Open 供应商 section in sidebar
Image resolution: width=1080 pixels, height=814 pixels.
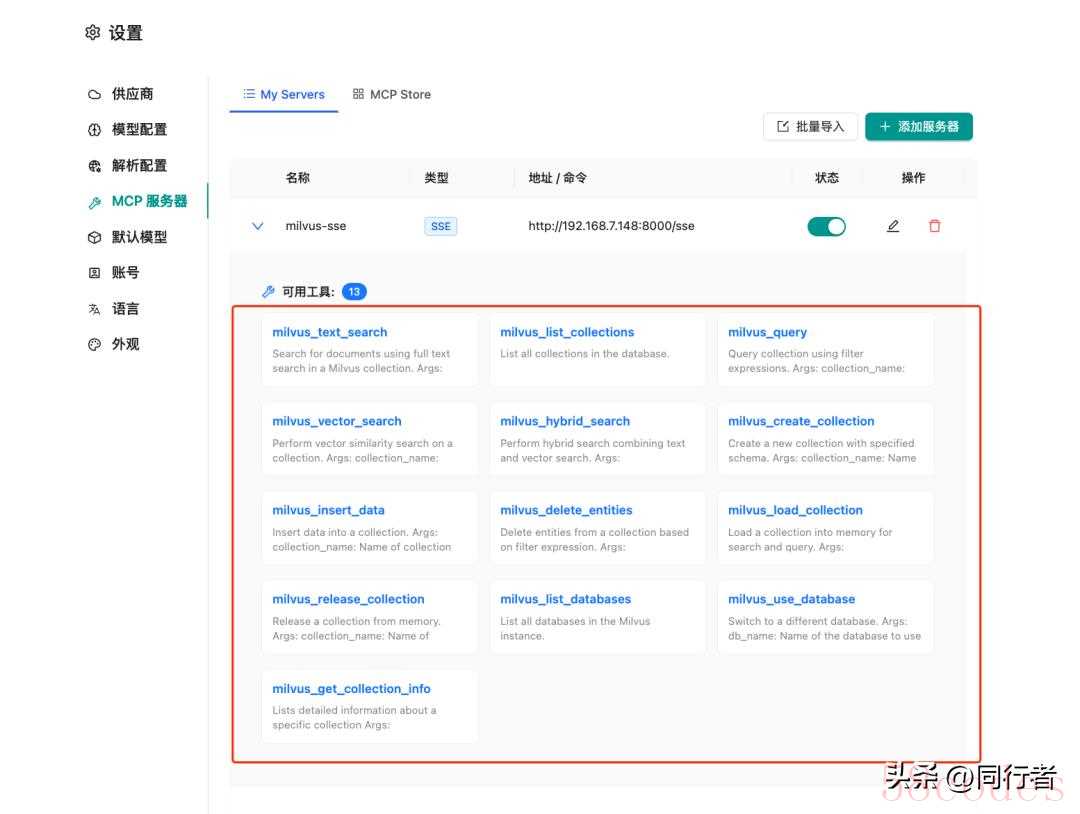(132, 94)
